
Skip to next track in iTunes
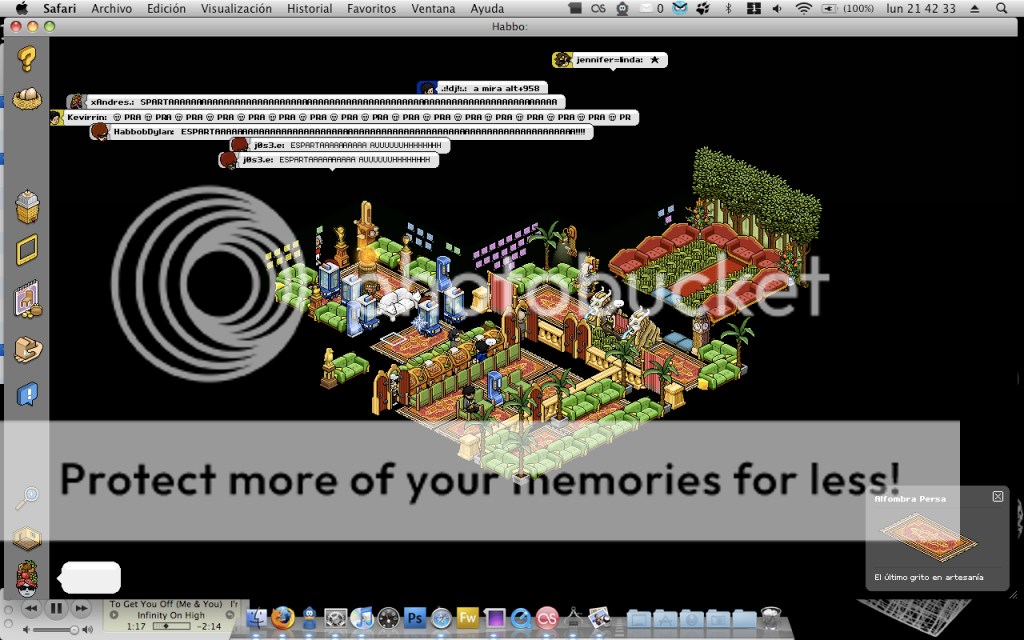tap(82, 608)
